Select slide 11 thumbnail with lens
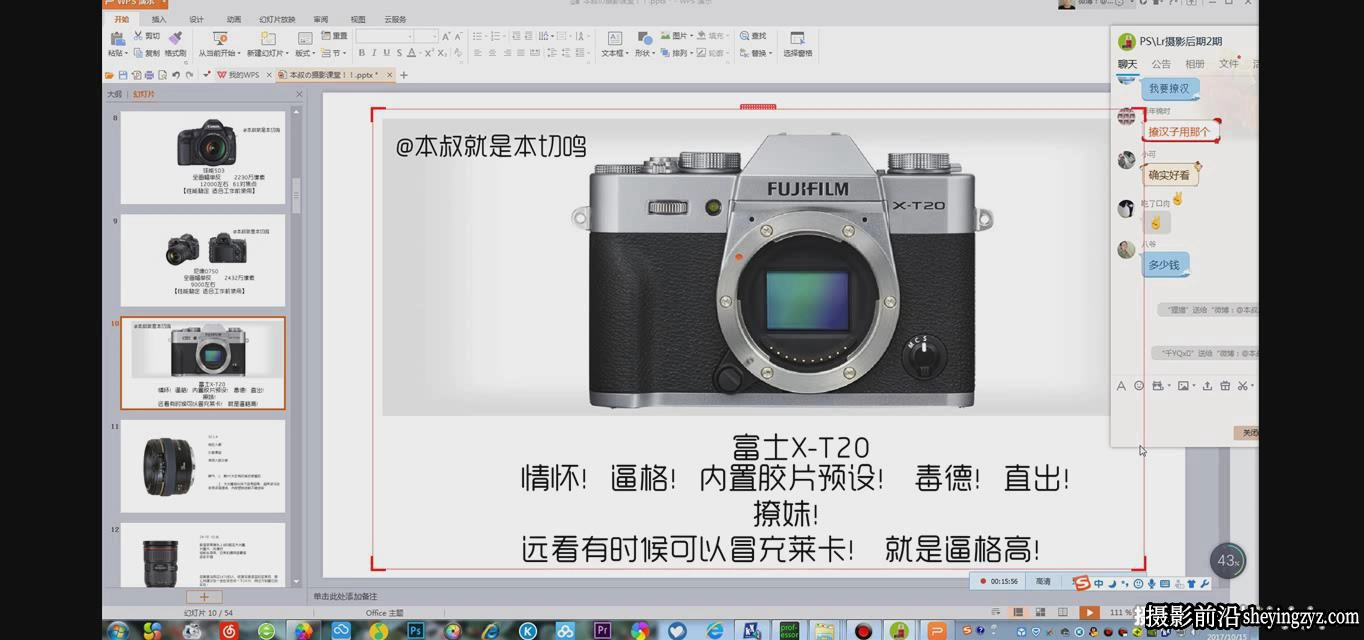Screen dimensions: 1364x640 tap(203, 466)
